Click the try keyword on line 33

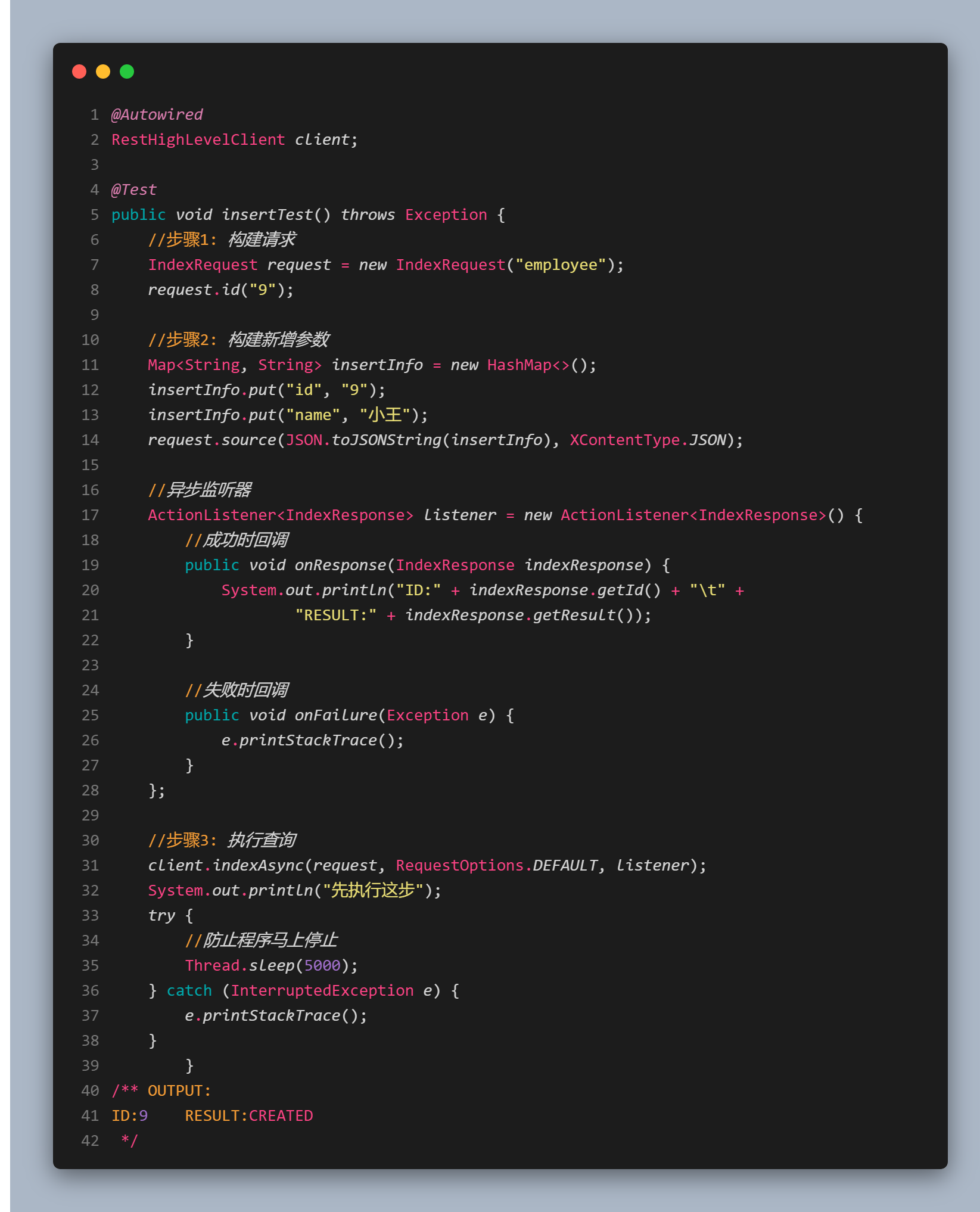(x=161, y=915)
